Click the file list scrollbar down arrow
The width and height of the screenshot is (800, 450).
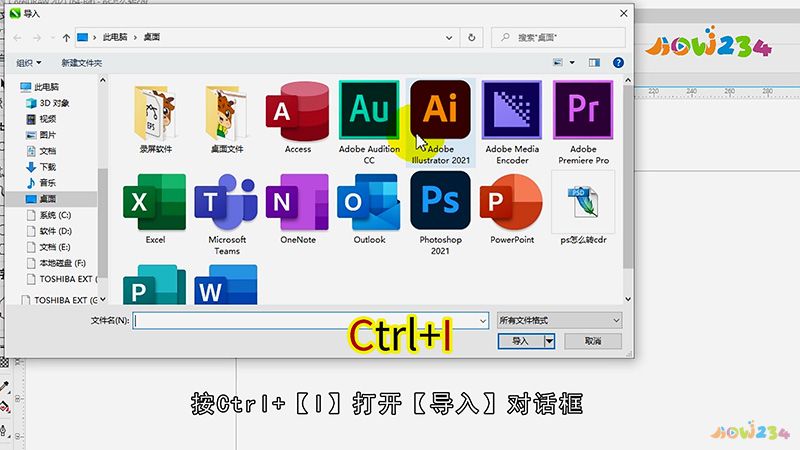pyautogui.click(x=628, y=299)
